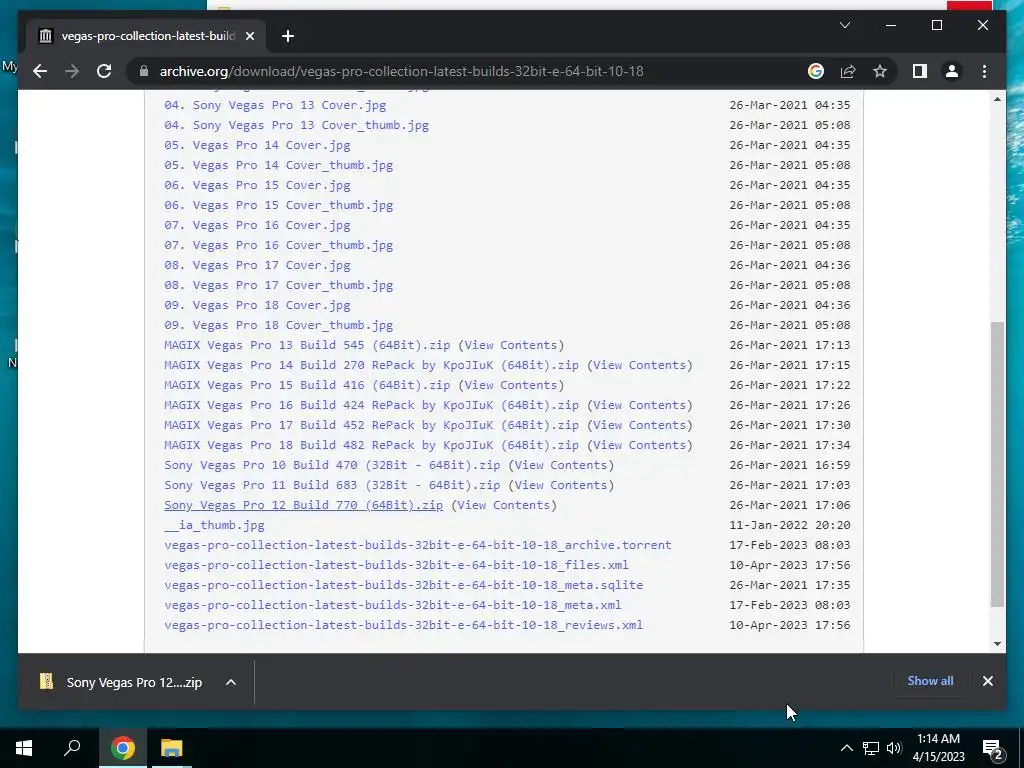This screenshot has width=1024, height=768.
Task: Open Google account icon in address bar
Action: (x=816, y=71)
